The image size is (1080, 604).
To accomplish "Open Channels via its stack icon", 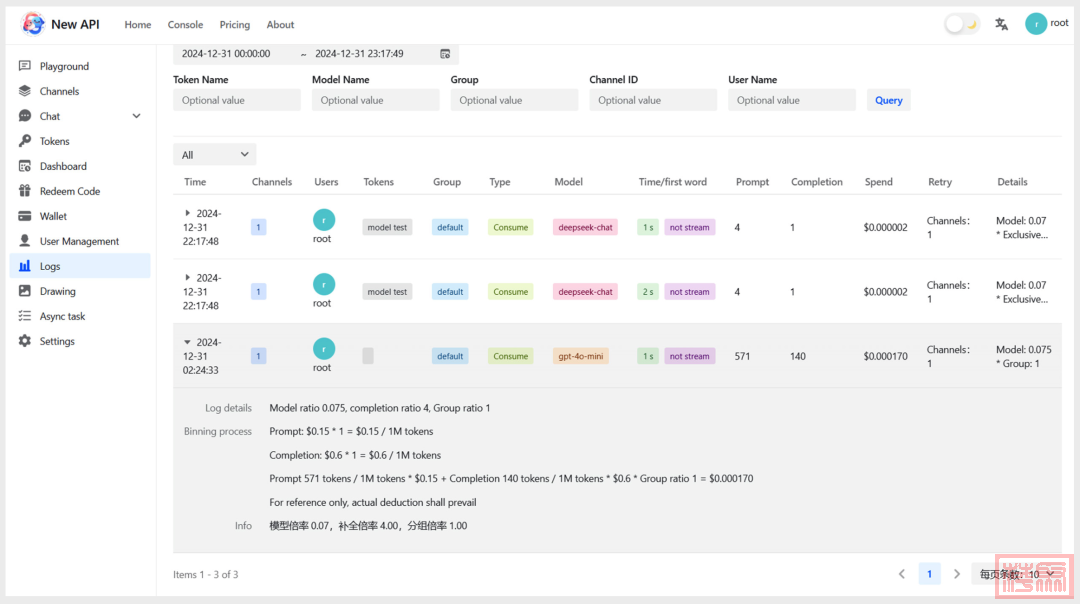I will click(25, 91).
